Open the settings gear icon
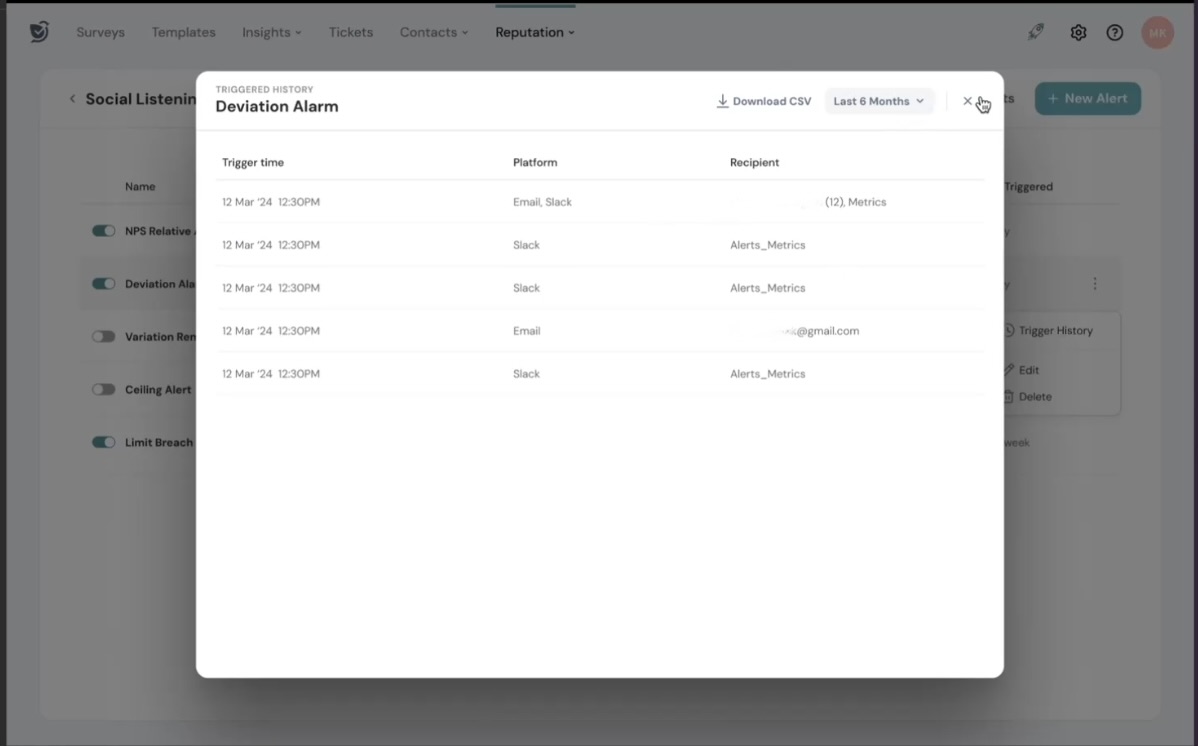 click(1078, 32)
